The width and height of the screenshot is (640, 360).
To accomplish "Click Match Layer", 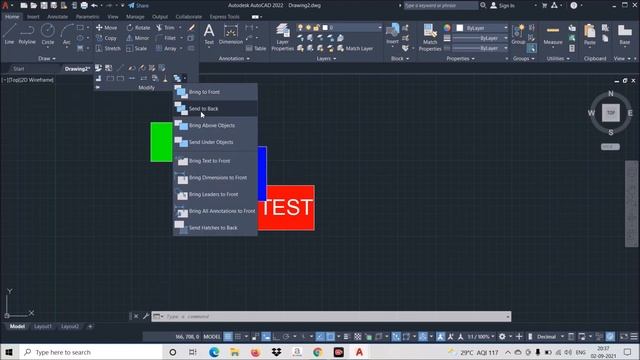I will pyautogui.click(x=355, y=48).
